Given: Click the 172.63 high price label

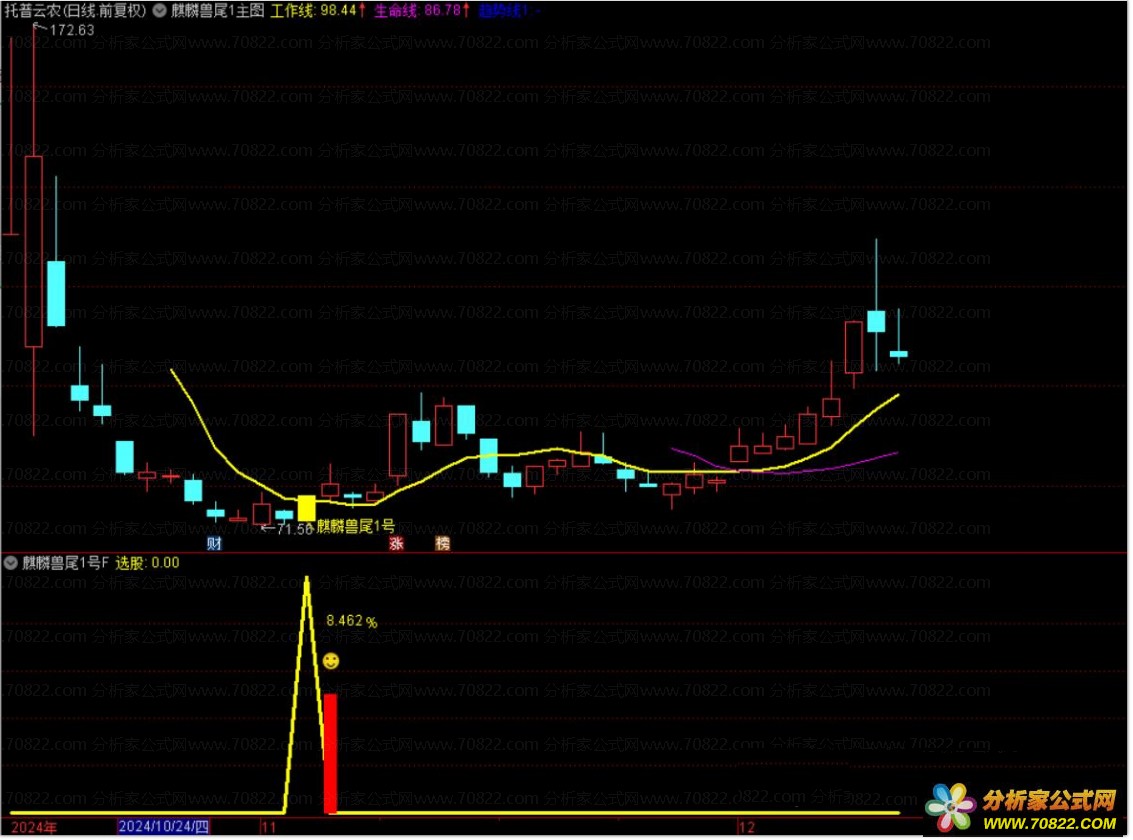Looking at the screenshot, I should pos(71,30).
